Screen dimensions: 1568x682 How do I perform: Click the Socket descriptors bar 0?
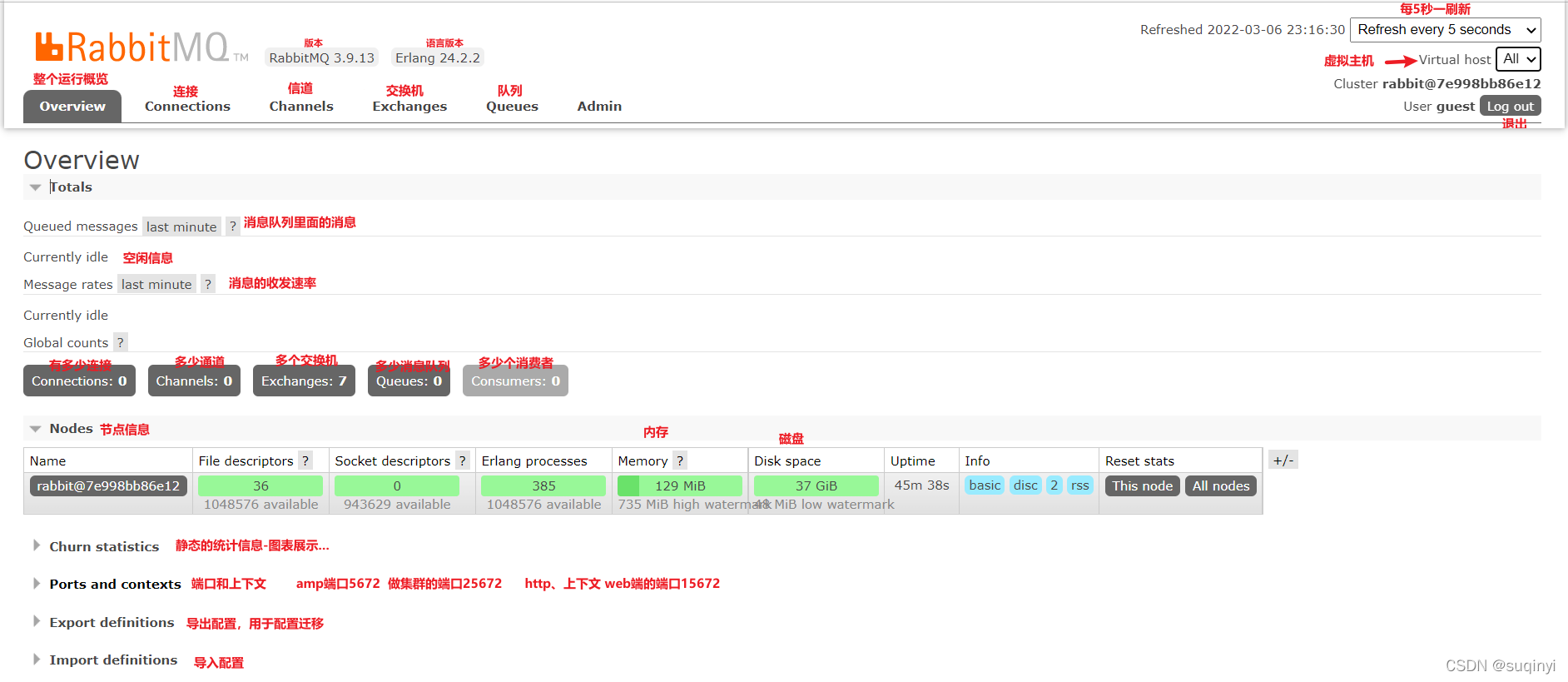click(397, 485)
